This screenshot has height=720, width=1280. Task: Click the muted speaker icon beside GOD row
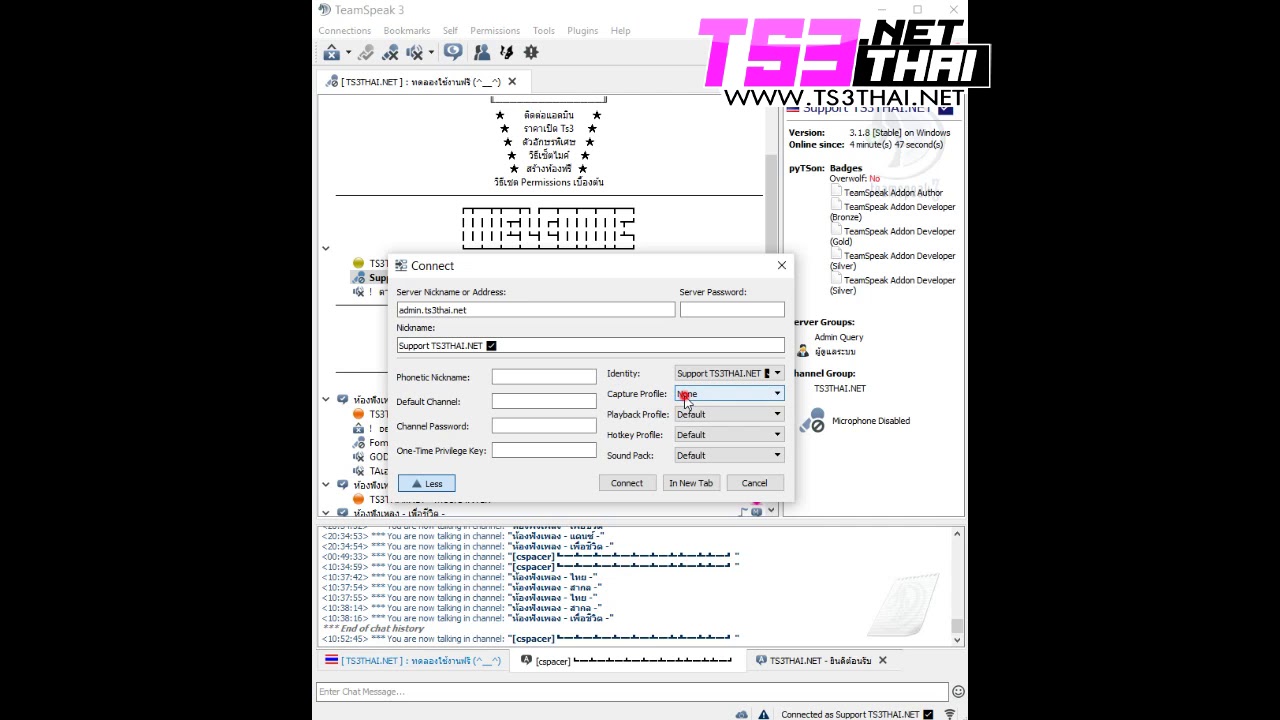coord(358,456)
